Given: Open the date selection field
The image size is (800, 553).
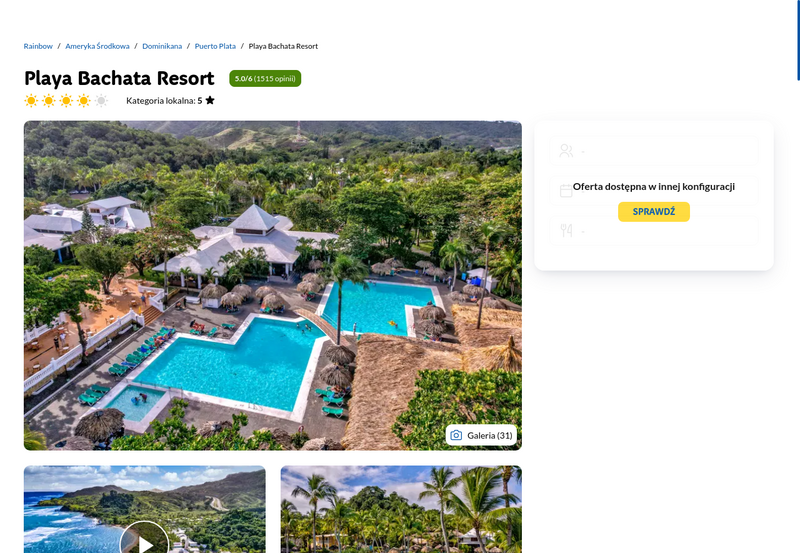Looking at the screenshot, I should (654, 191).
